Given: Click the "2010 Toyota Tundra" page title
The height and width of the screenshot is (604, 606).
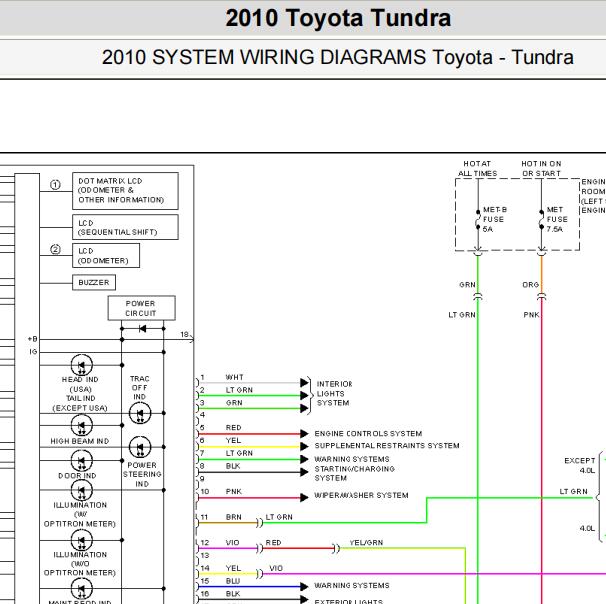Looking at the screenshot, I should pos(338,18).
